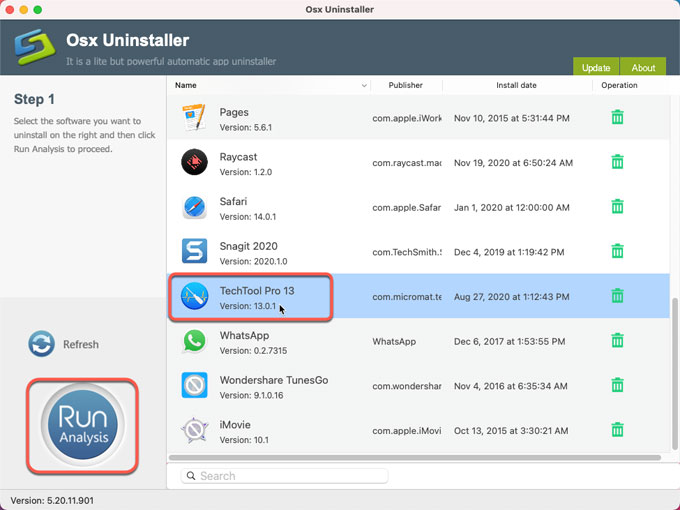
Task: Select the Safari name text
Action: pos(233,201)
